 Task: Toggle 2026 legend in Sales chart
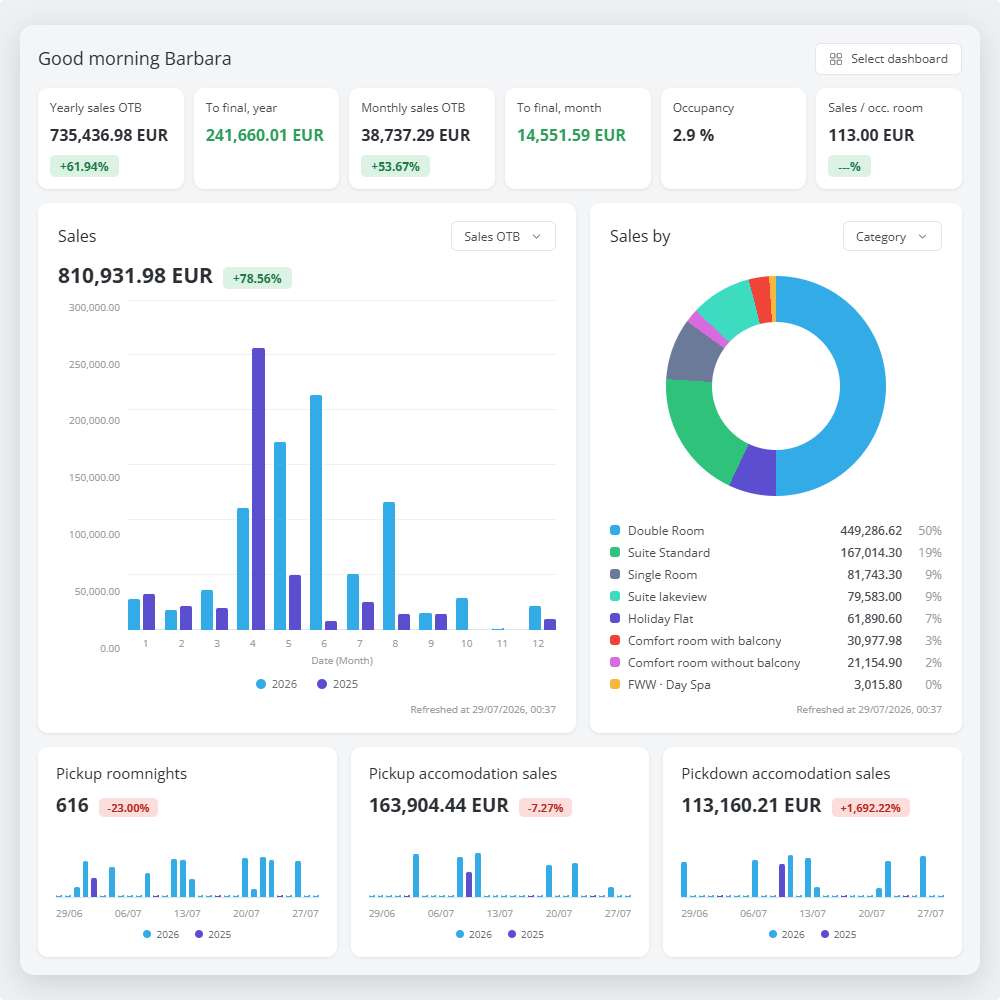[x=276, y=684]
